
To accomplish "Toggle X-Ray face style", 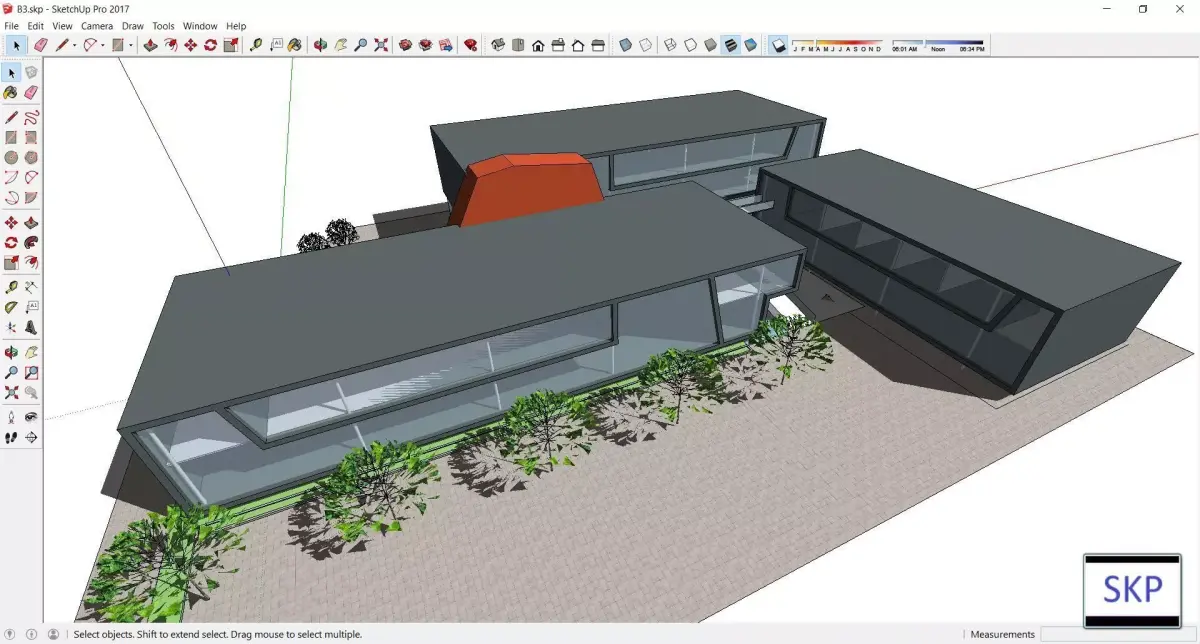I will (625, 45).
